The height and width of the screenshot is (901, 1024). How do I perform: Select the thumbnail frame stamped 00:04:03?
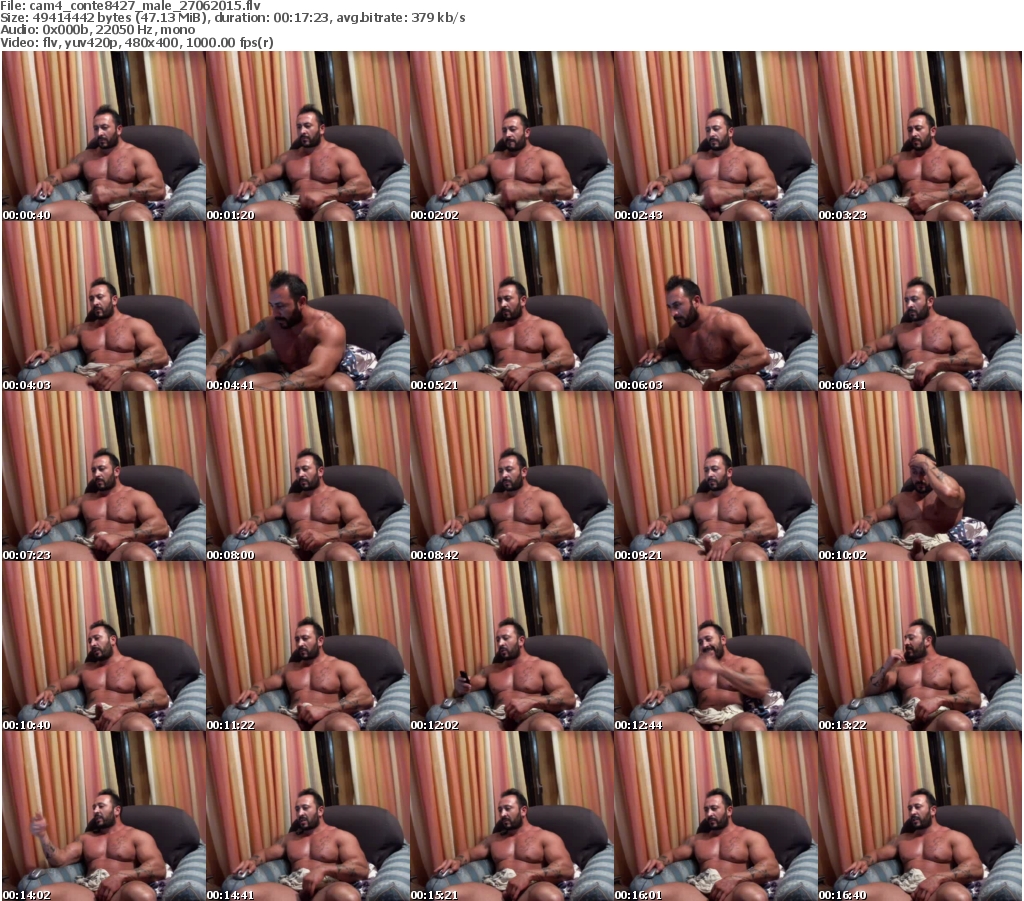point(104,306)
